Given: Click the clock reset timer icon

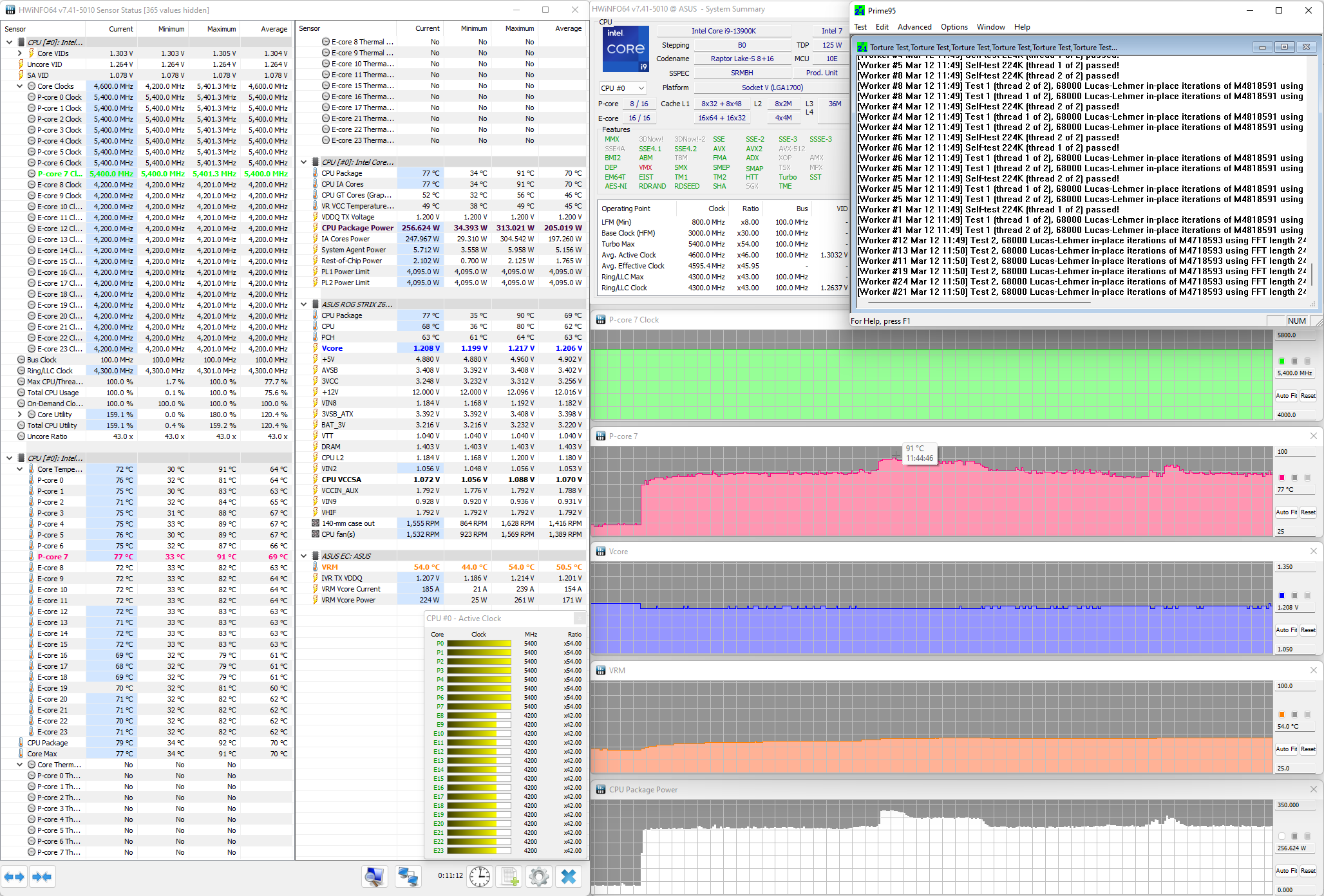Looking at the screenshot, I should 479,876.
